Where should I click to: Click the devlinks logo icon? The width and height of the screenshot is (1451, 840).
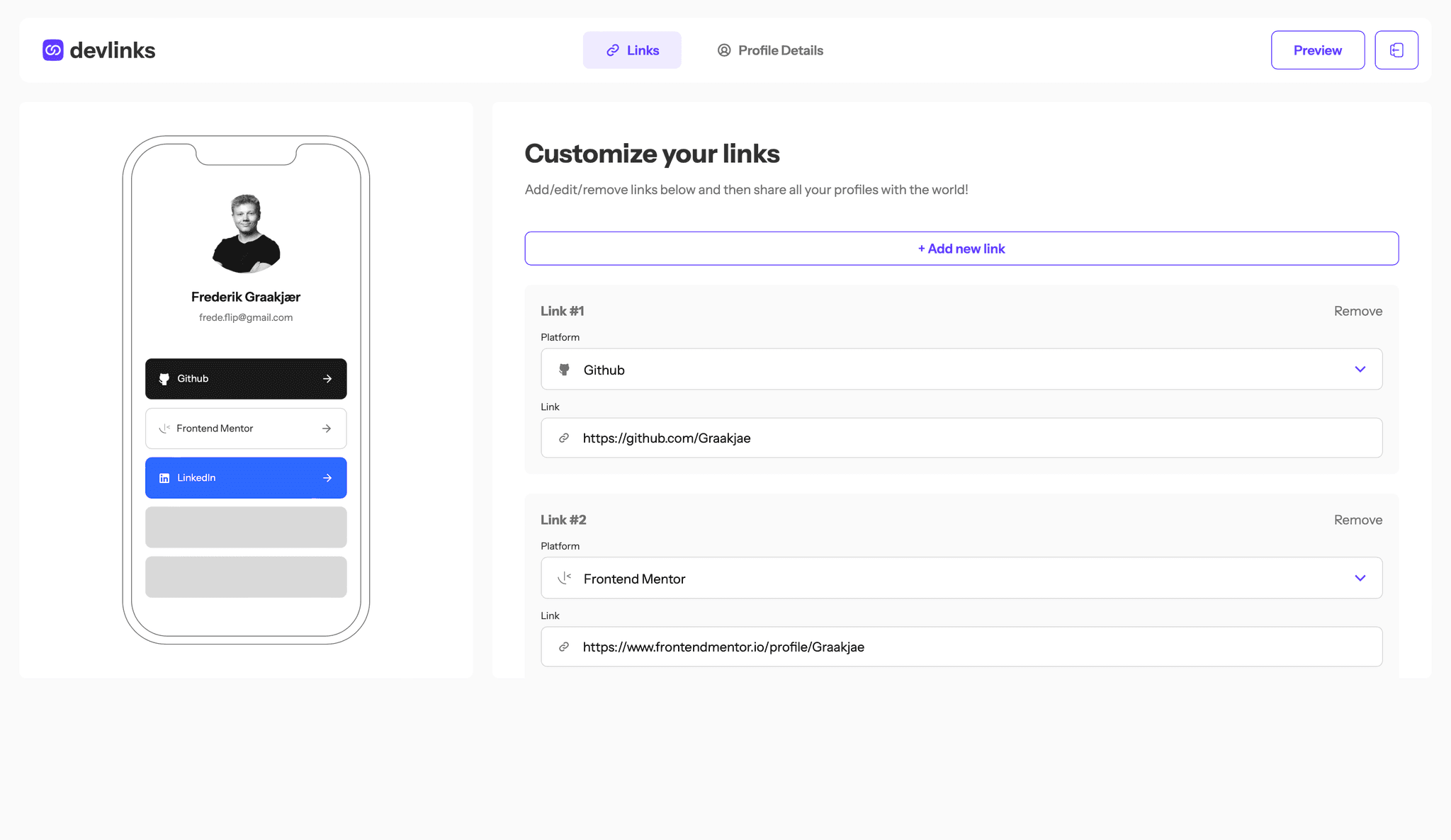[53, 49]
